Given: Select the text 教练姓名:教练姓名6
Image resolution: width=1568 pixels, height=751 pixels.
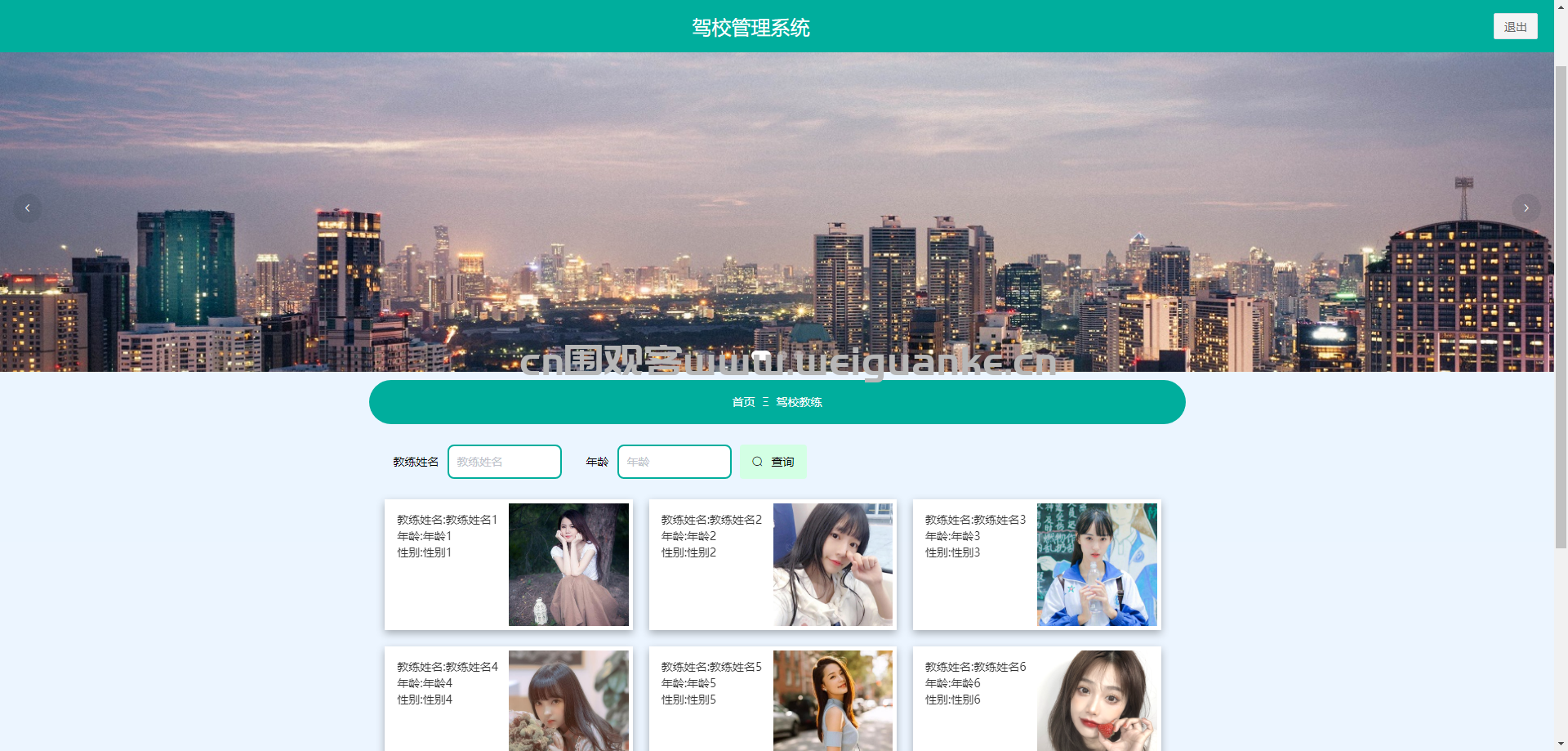Looking at the screenshot, I should pos(975,667).
